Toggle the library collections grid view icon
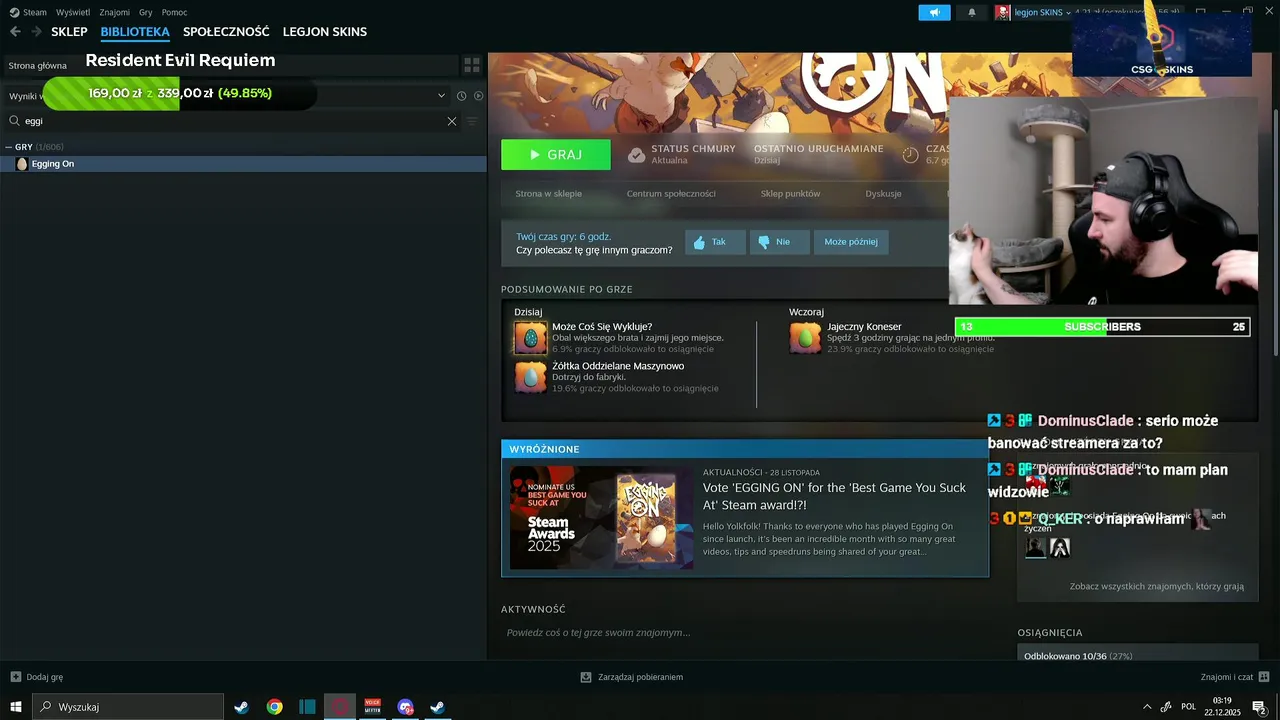1280x720 pixels. click(472, 65)
